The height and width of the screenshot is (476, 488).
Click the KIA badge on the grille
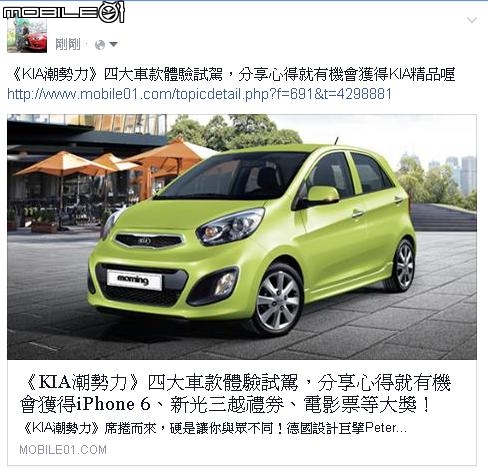click(144, 241)
